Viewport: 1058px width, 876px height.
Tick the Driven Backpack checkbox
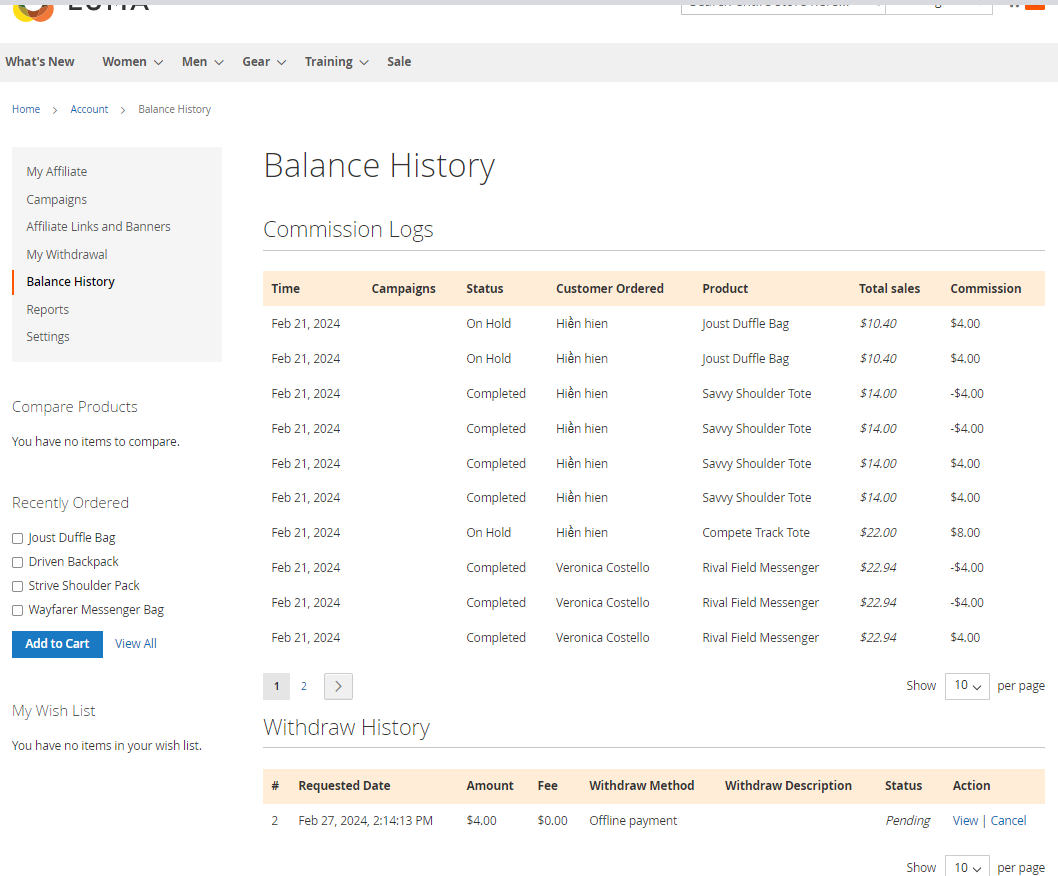[17, 562]
